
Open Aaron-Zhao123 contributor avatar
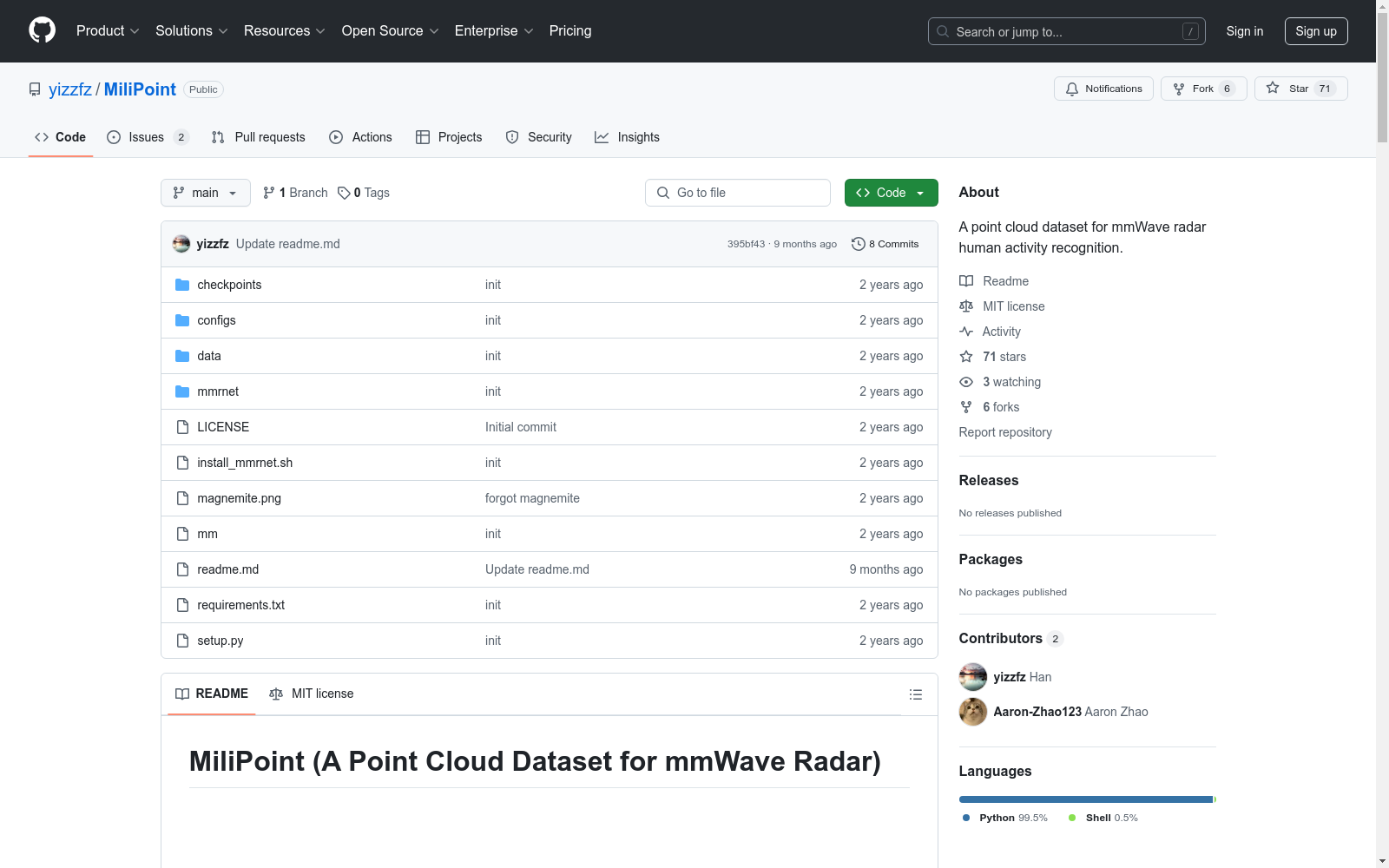[973, 712]
